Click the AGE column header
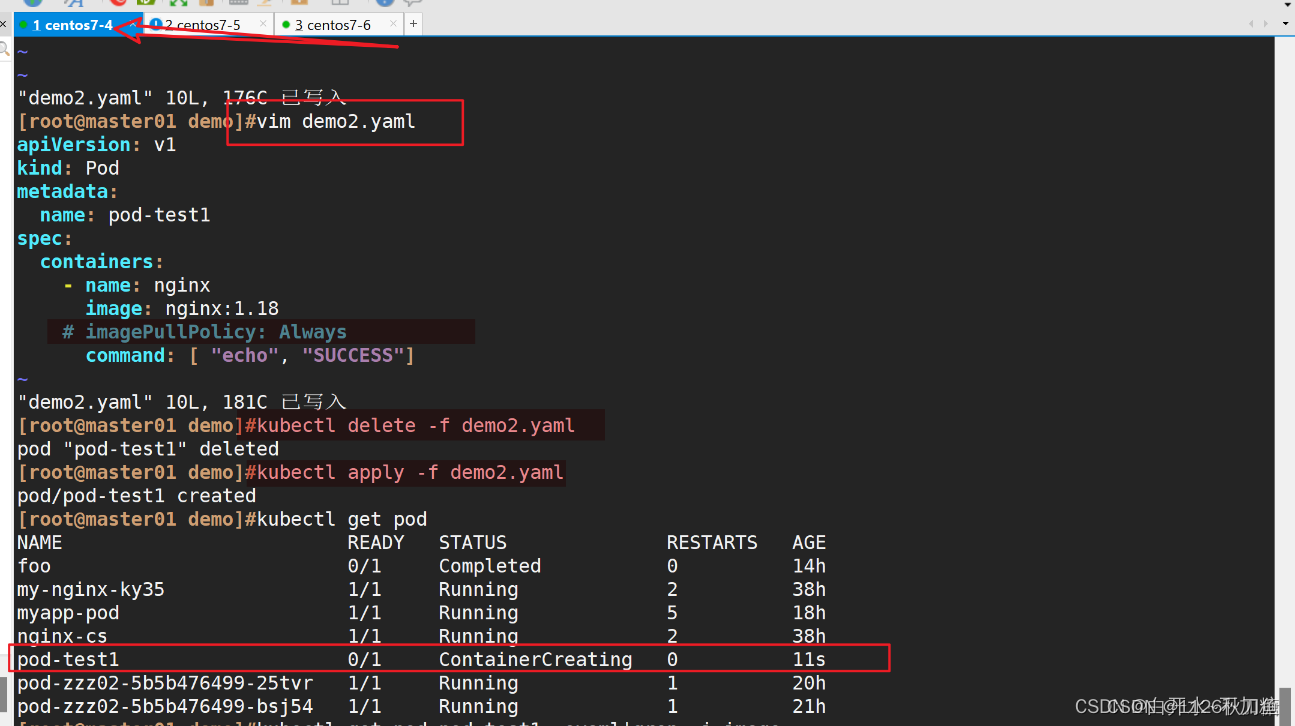This screenshot has height=726, width=1295. (x=810, y=542)
